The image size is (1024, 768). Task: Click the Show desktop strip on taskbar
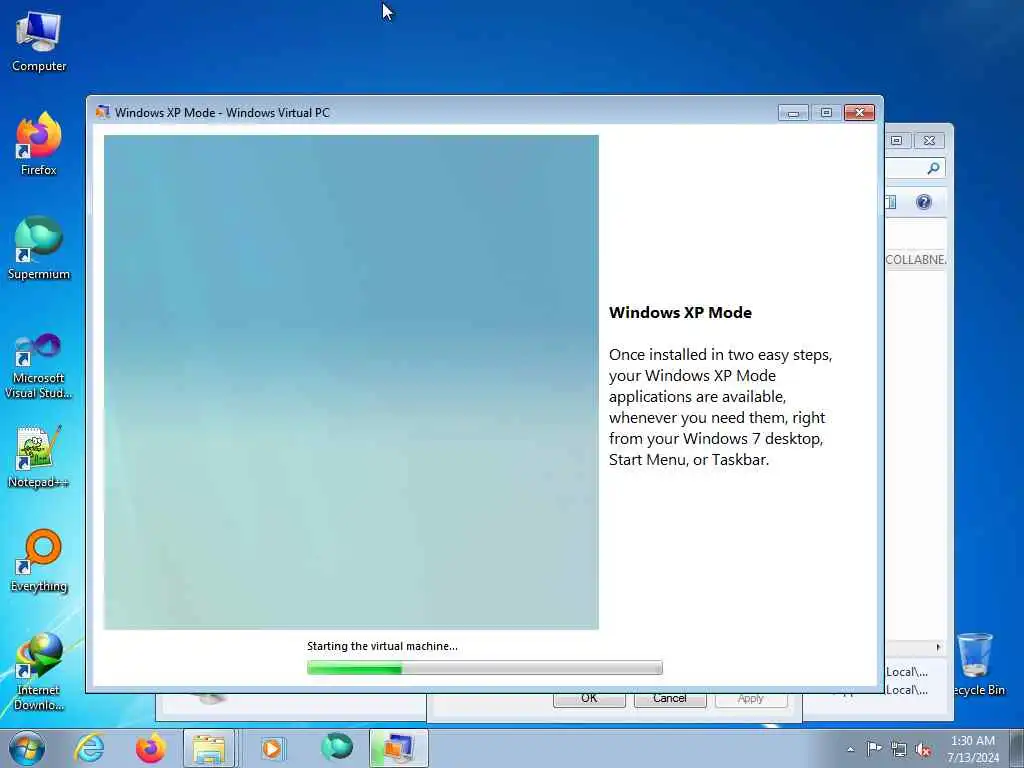(1017, 748)
